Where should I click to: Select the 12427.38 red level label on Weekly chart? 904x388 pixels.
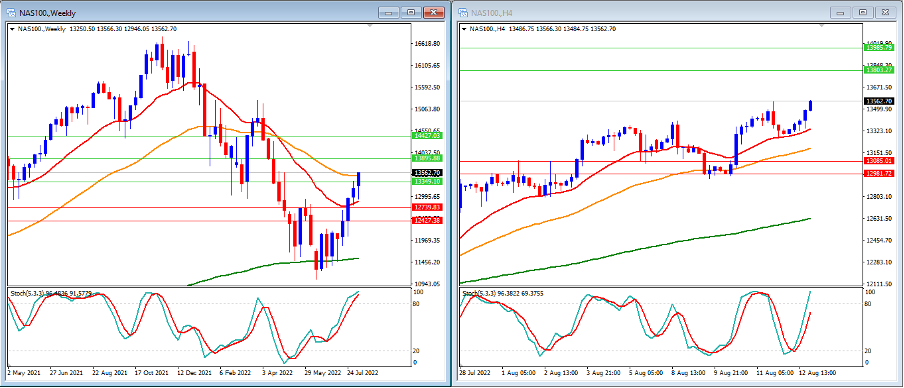click(x=427, y=220)
